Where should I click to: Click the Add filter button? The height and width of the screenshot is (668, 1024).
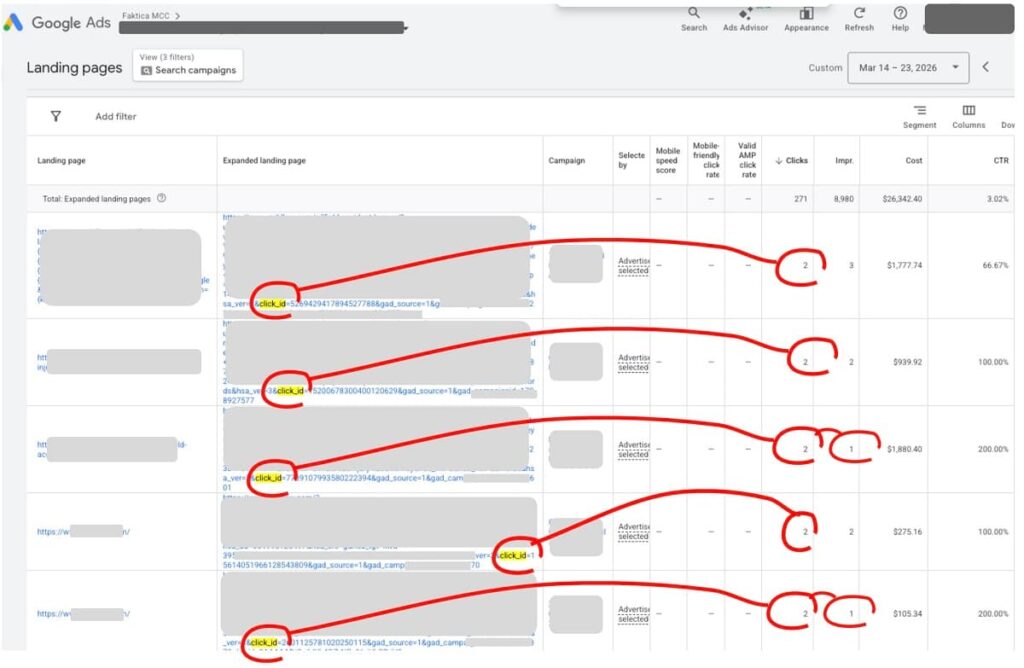[115, 116]
